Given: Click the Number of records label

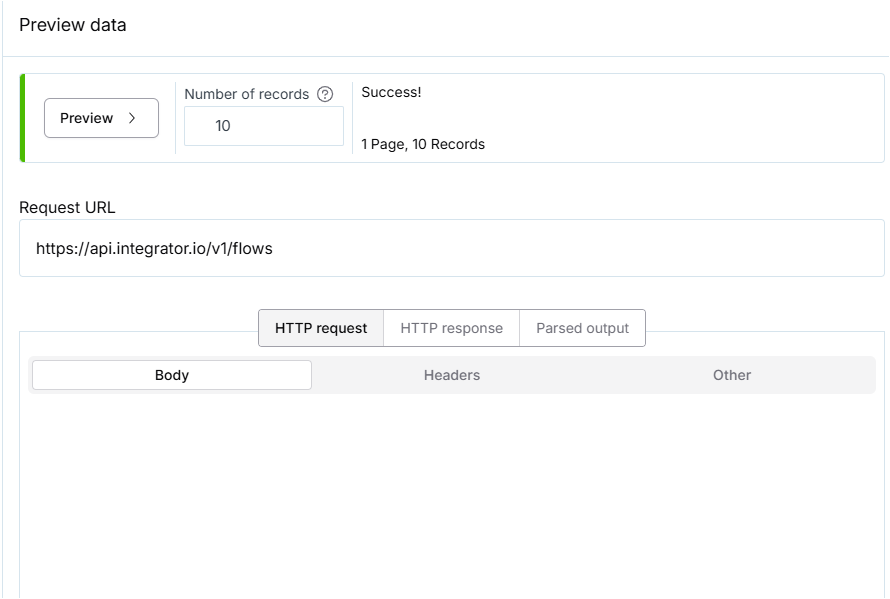Looking at the screenshot, I should (x=247, y=94).
